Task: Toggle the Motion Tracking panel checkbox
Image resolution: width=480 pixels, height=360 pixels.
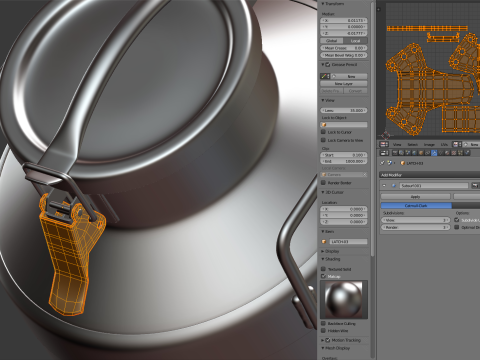Action: (x=328, y=340)
